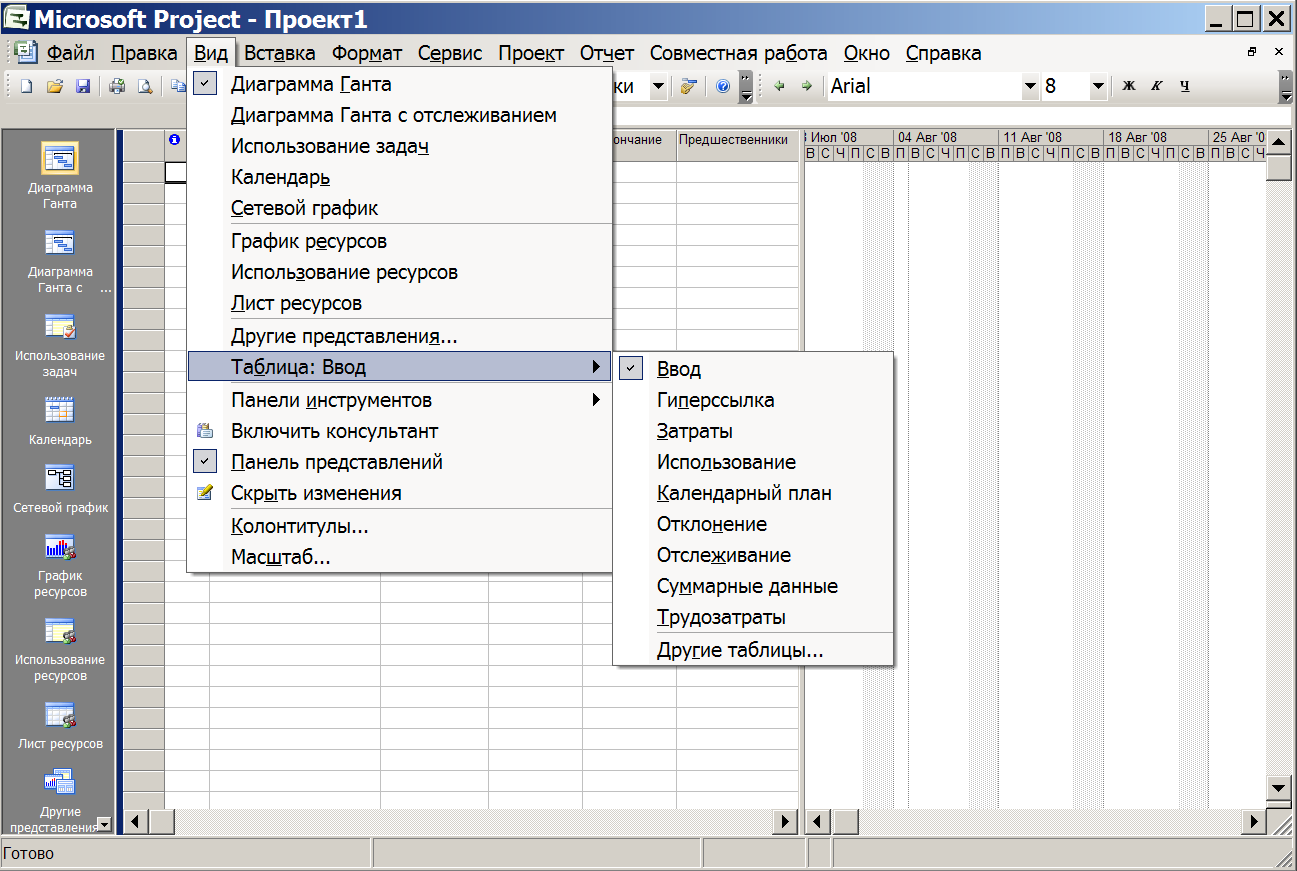The height and width of the screenshot is (871, 1297).
Task: Click vertical scrollbar down arrow
Action: click(1279, 788)
